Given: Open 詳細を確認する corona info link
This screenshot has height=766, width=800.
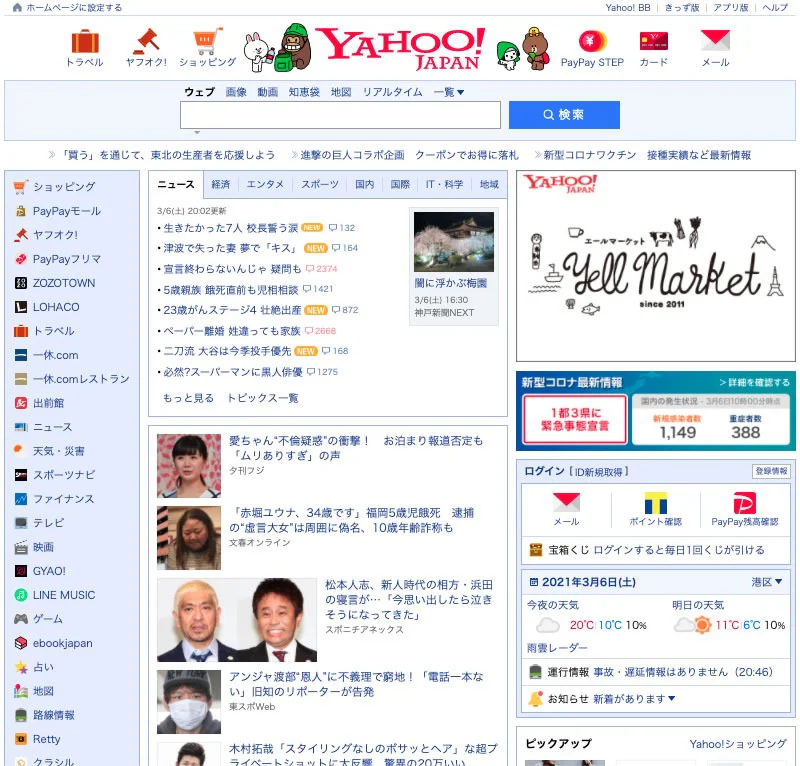Looking at the screenshot, I should [x=755, y=382].
